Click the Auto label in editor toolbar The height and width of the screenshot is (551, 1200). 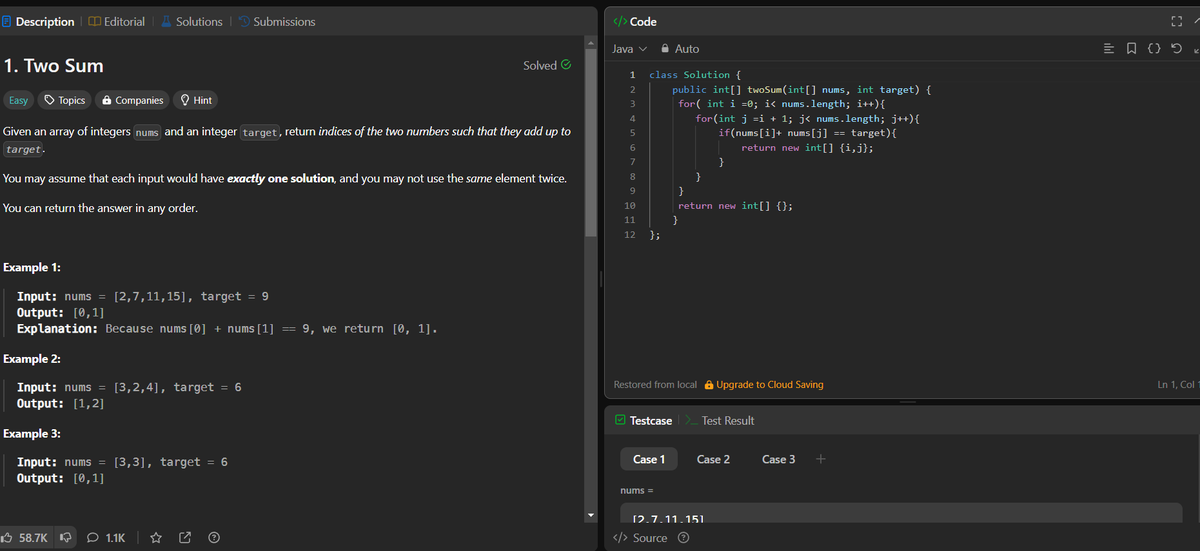coord(687,48)
